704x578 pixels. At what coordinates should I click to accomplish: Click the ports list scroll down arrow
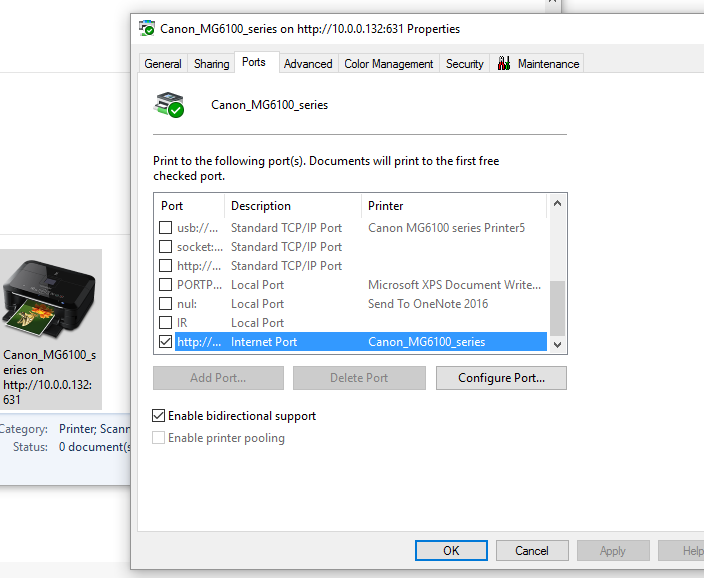click(558, 345)
